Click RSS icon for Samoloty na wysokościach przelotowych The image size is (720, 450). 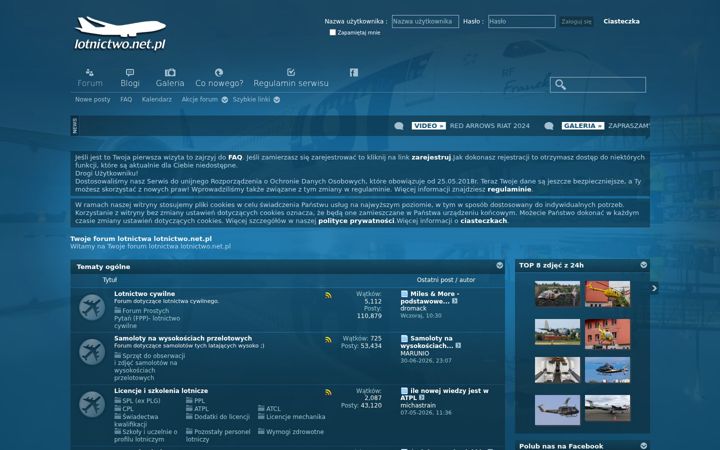pyautogui.click(x=328, y=340)
